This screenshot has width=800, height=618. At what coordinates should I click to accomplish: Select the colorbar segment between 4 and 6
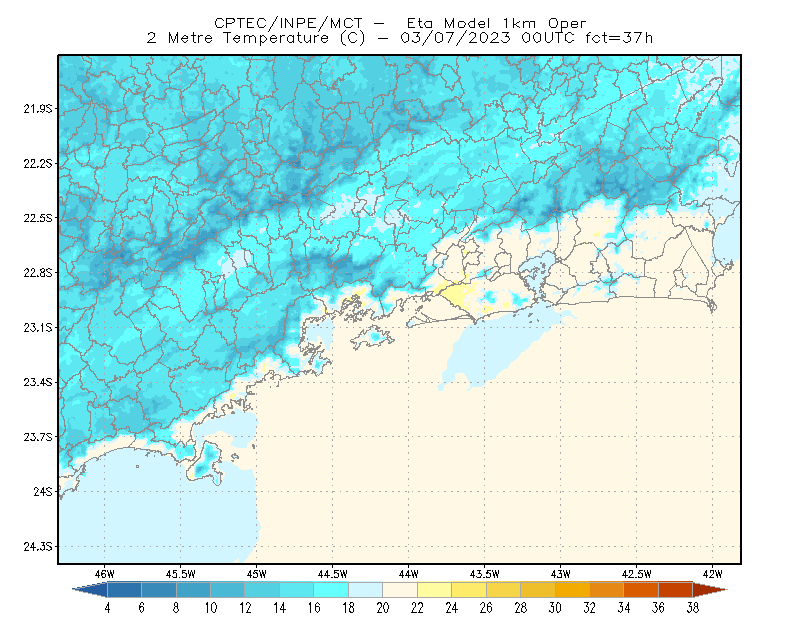124,590
